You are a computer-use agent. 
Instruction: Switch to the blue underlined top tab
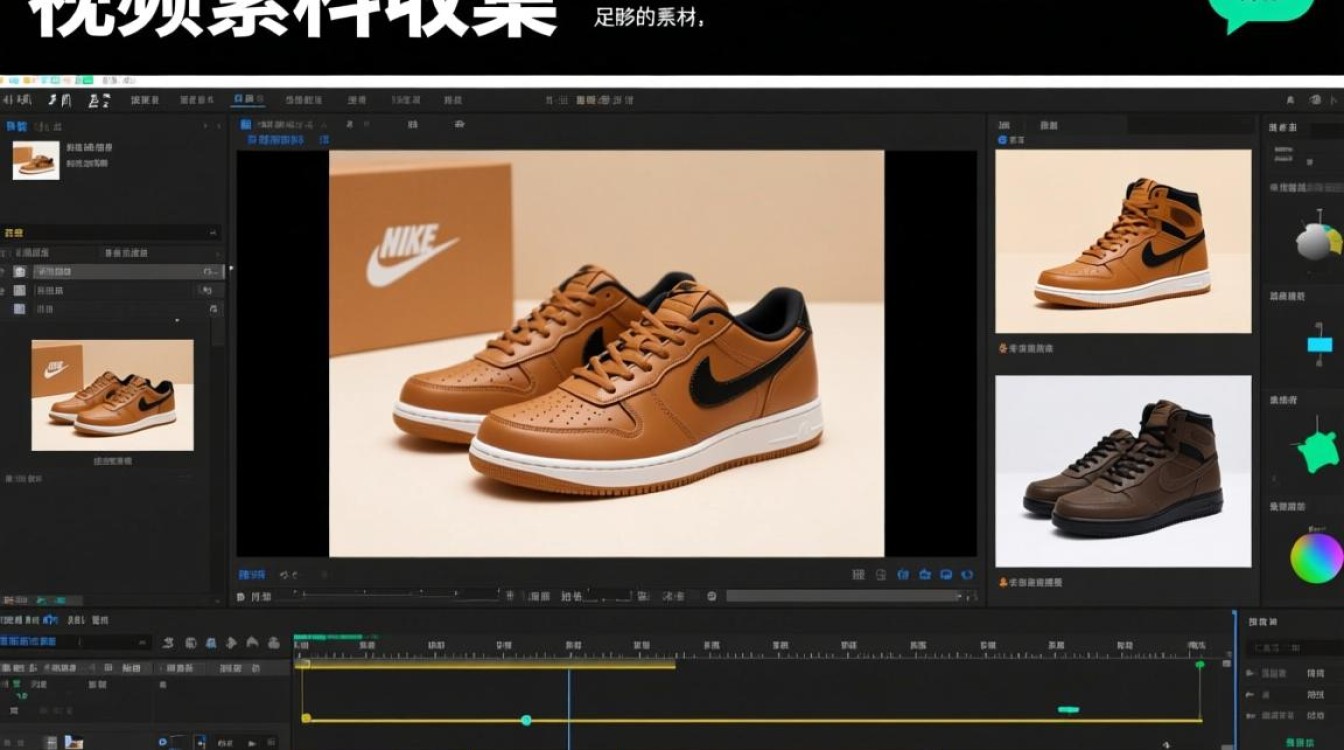coord(248,100)
